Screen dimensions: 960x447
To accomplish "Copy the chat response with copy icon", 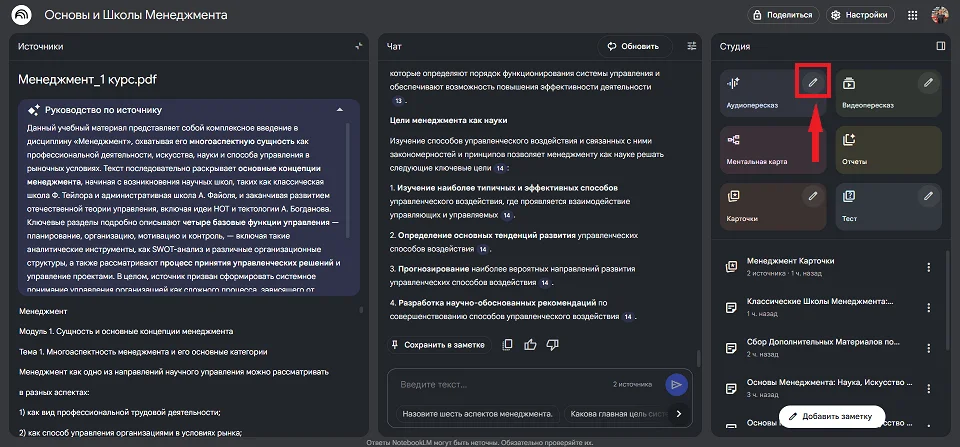I will click(508, 344).
